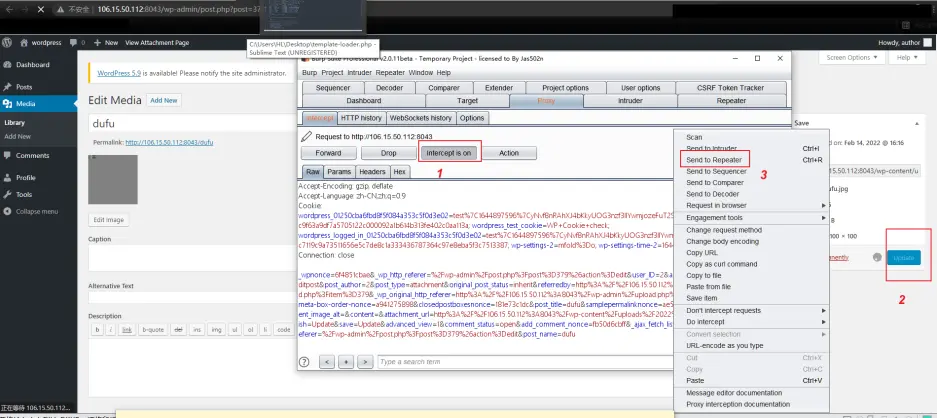Click next match arrow in Burp search
The width and height of the screenshot is (937, 418).
click(x=365, y=362)
